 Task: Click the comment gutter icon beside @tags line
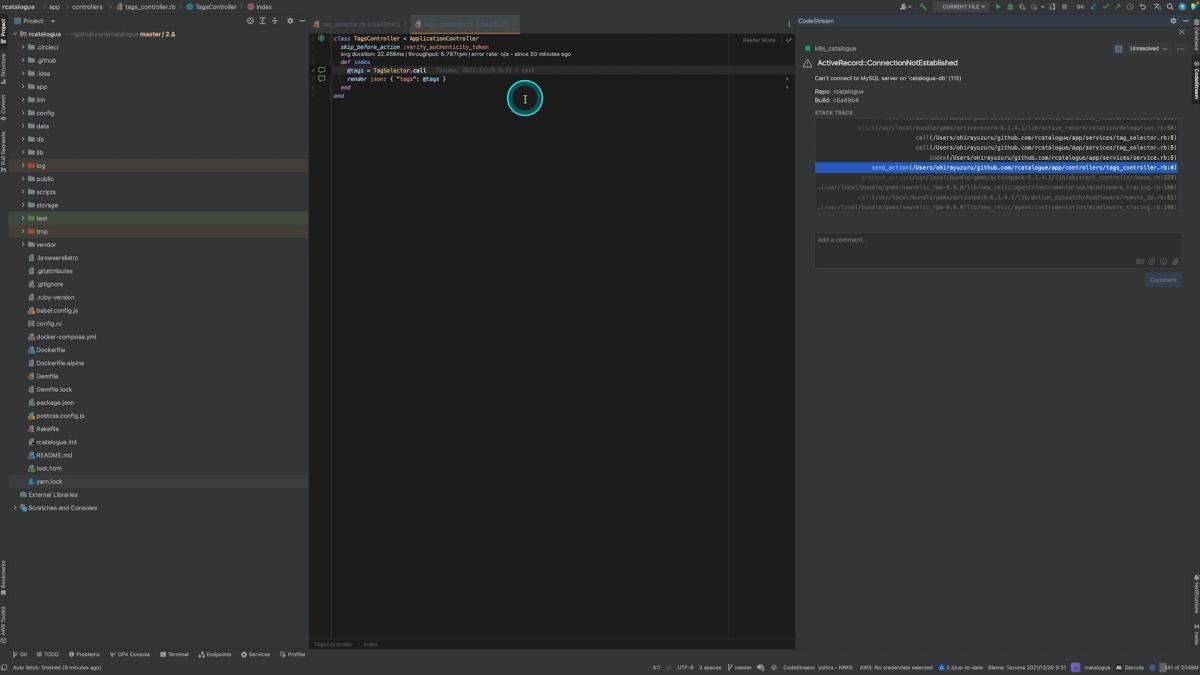point(321,70)
